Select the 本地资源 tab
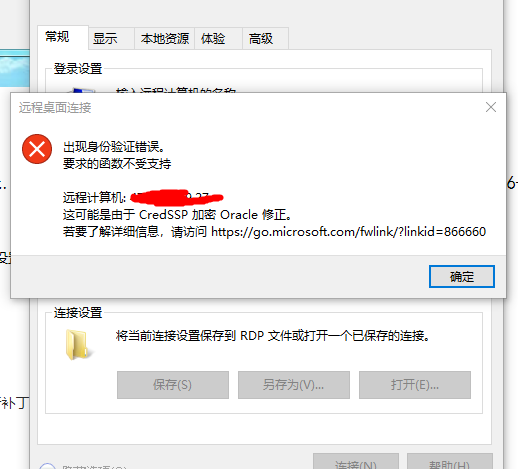This screenshot has height=469, width=518. click(x=165, y=39)
